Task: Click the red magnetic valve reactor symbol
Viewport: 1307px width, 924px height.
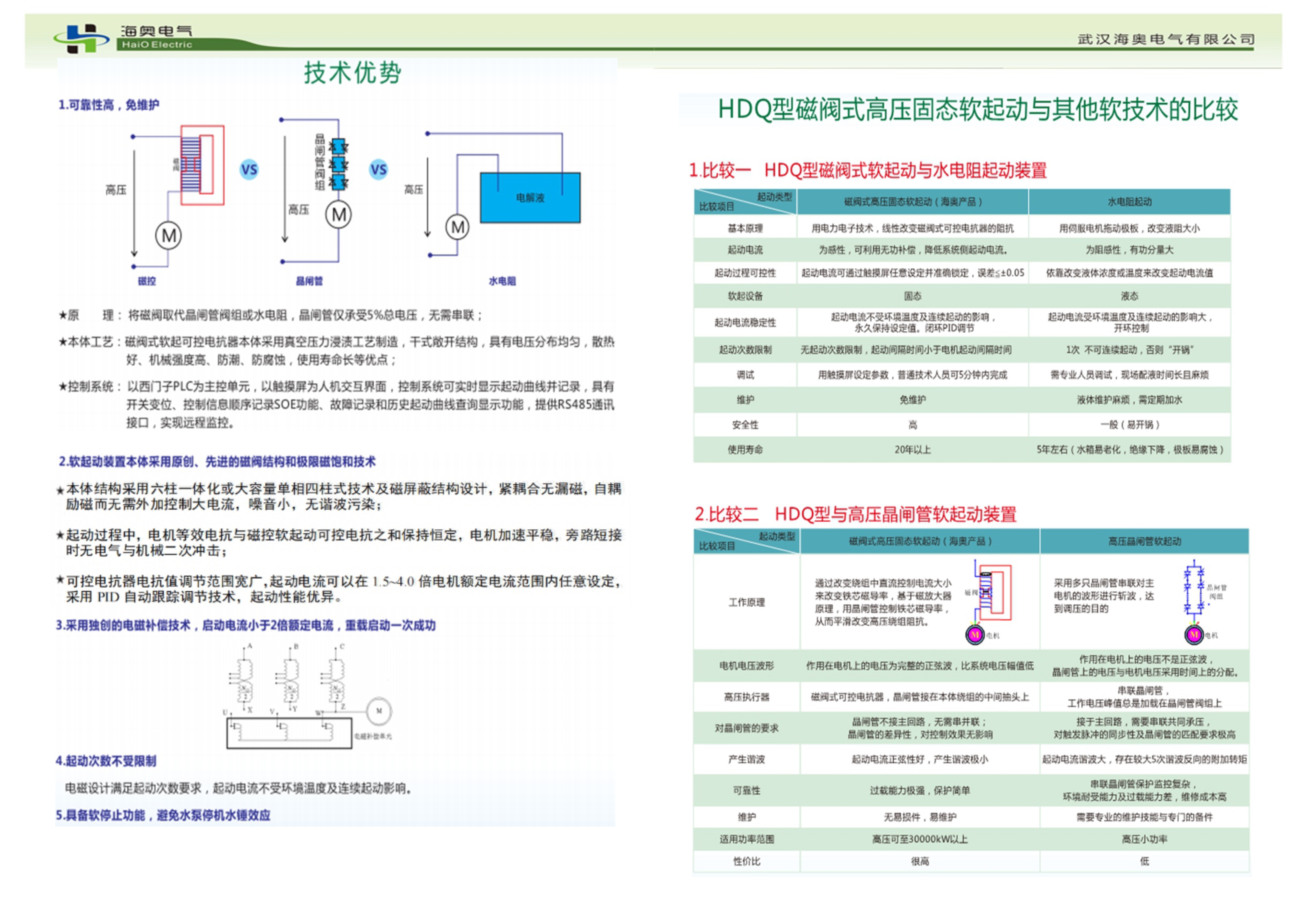Action: pyautogui.click(x=202, y=165)
